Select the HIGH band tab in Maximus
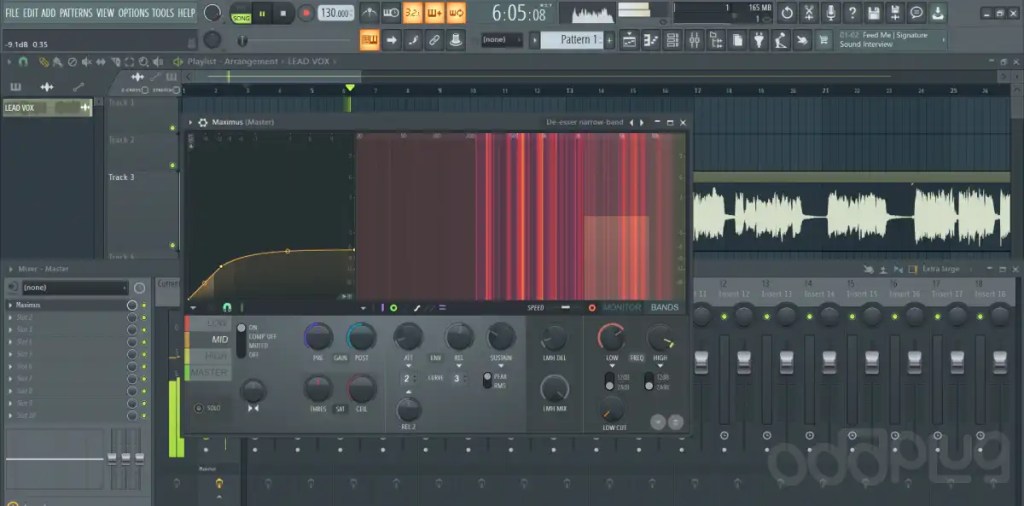The height and width of the screenshot is (506, 1024). tap(208, 356)
